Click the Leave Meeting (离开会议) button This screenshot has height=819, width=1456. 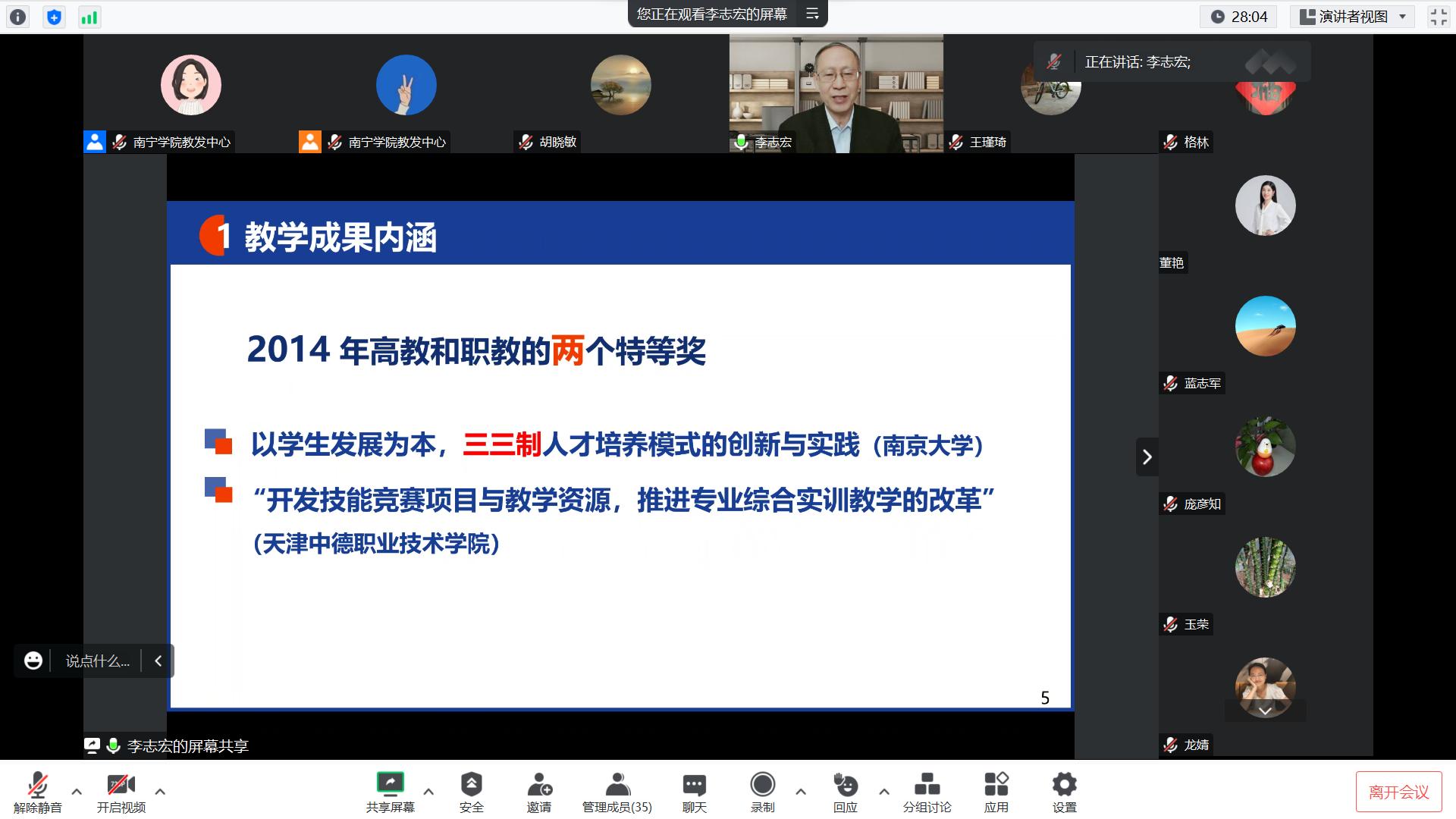pos(1398,792)
